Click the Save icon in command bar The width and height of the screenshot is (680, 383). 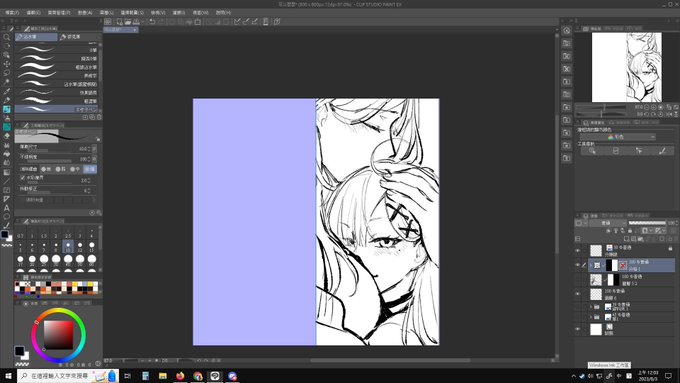(x=136, y=21)
